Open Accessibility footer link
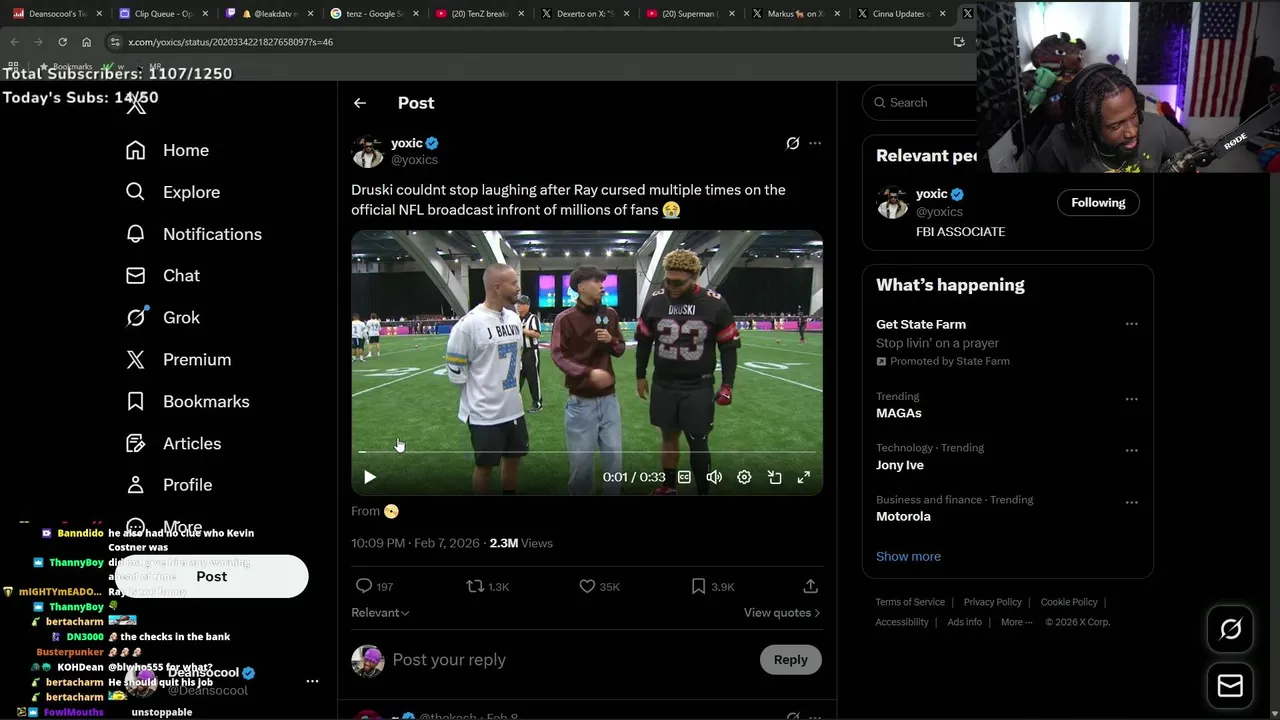The width and height of the screenshot is (1280, 720). [x=902, y=622]
